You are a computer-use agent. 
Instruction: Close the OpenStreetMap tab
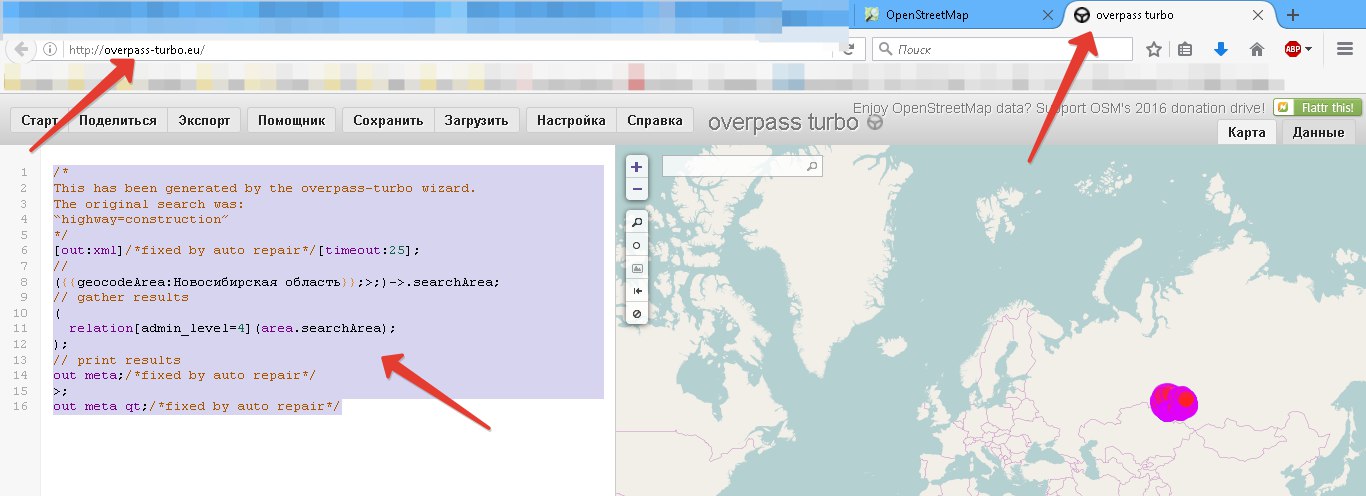point(1048,15)
